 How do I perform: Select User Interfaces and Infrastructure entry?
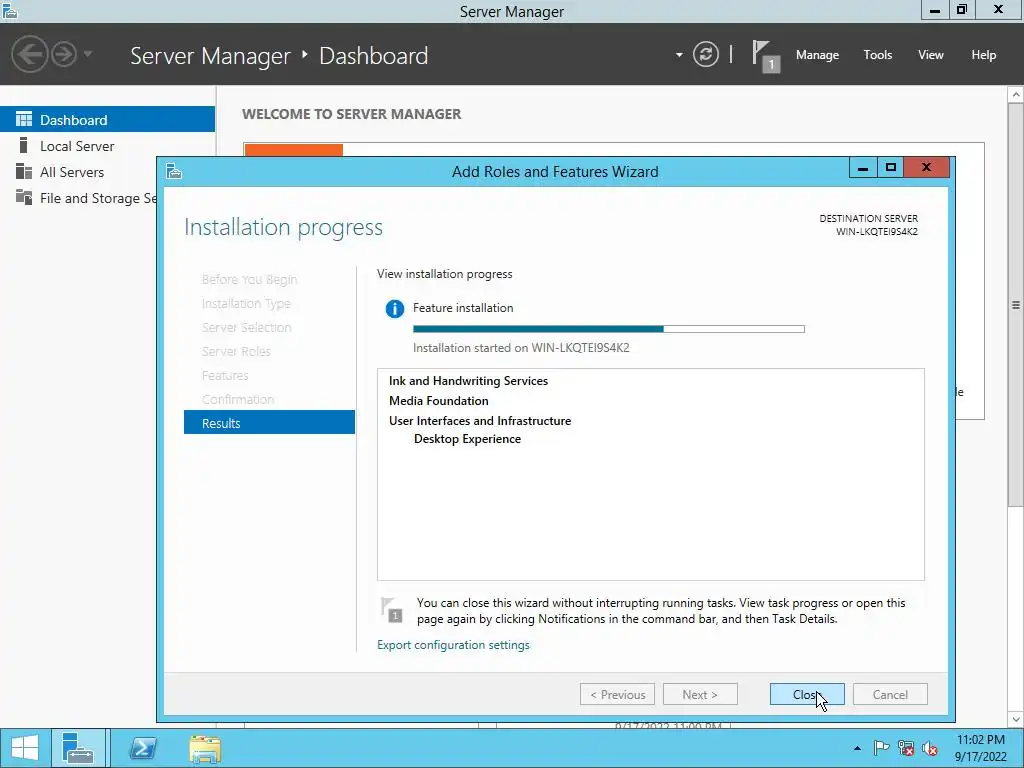click(480, 421)
